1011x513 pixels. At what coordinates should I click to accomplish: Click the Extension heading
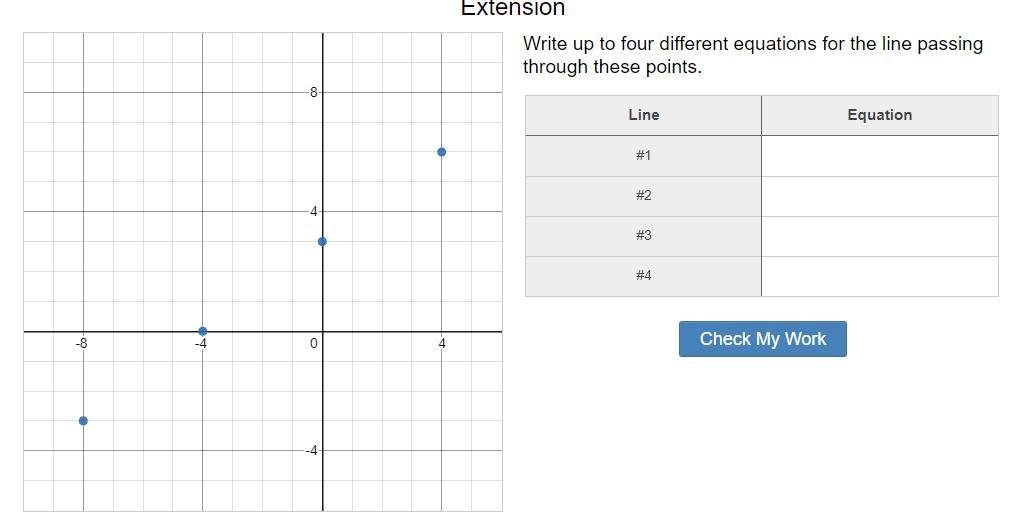(x=512, y=9)
